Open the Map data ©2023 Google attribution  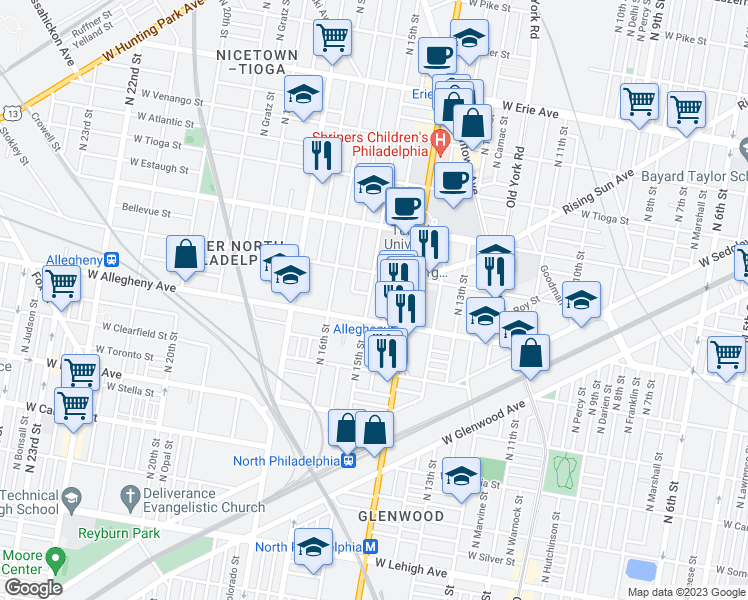(686, 592)
